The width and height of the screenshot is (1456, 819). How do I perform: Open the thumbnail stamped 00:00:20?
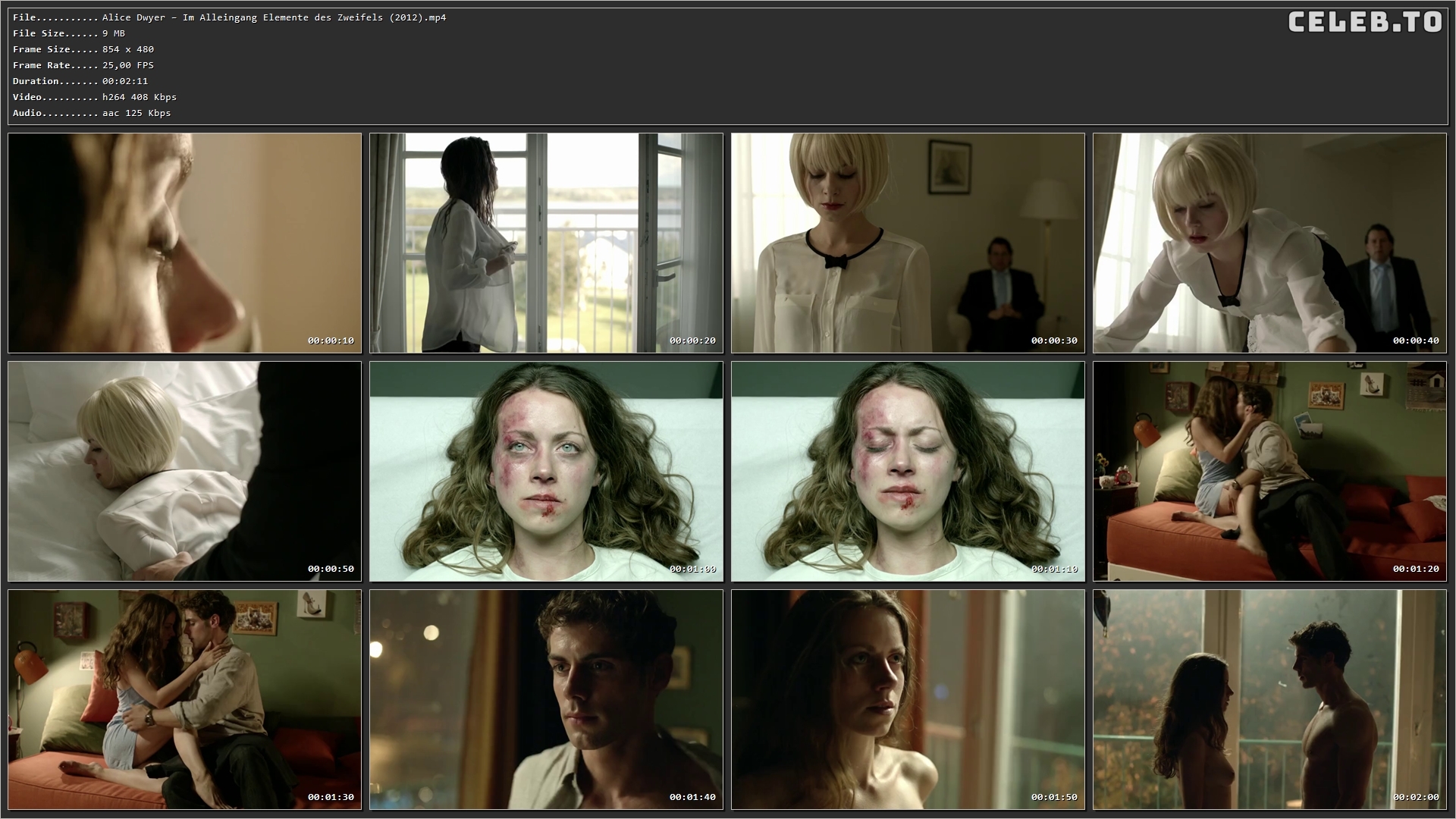point(546,243)
